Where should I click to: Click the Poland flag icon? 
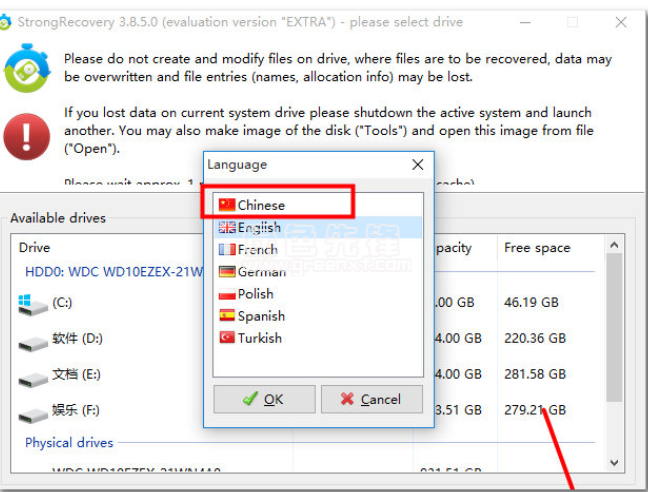227,294
